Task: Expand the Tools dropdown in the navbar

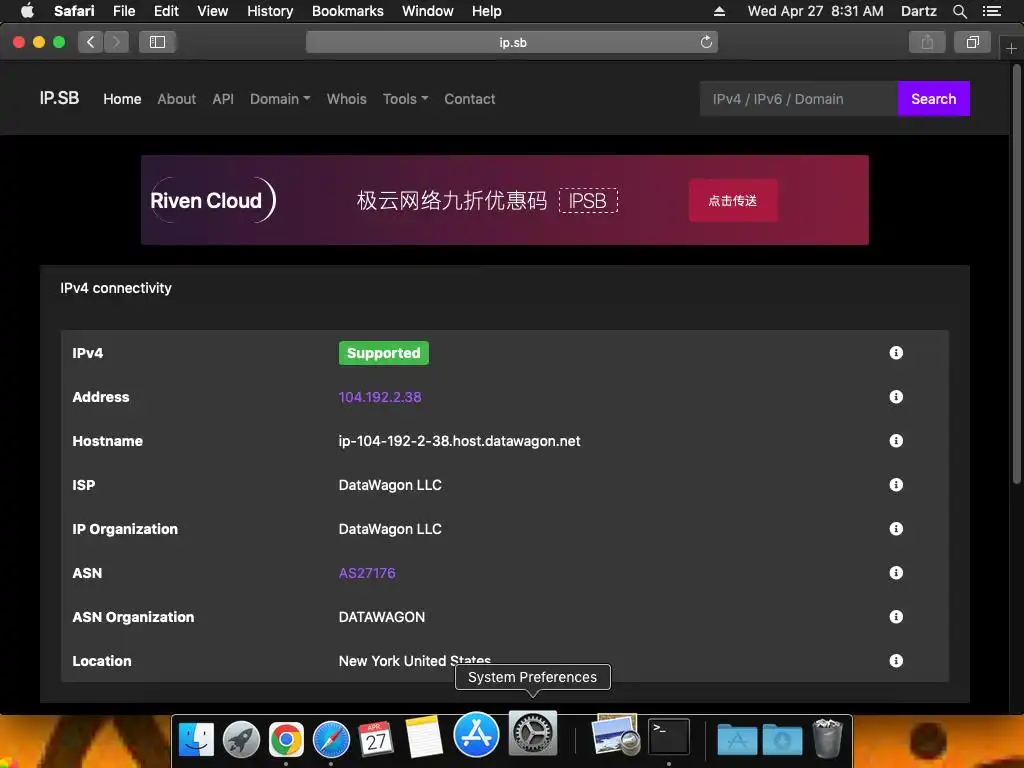Action: (405, 99)
